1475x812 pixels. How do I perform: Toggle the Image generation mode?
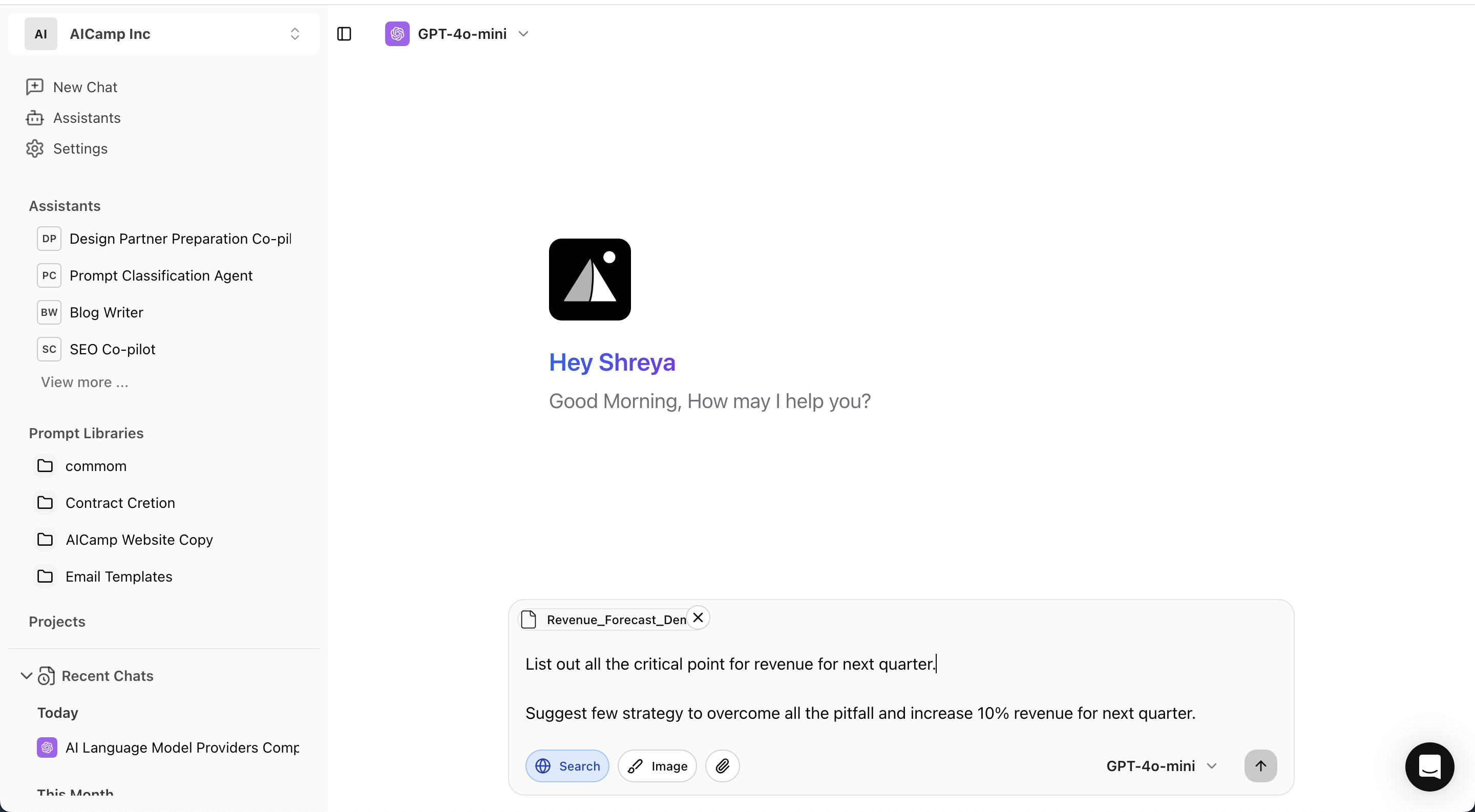[x=657, y=765]
